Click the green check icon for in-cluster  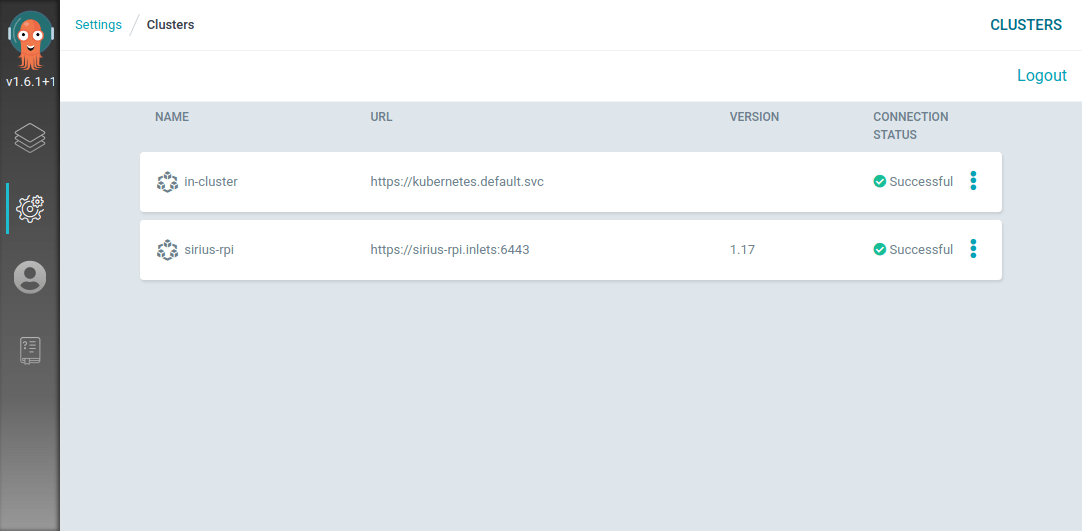pyautogui.click(x=880, y=181)
